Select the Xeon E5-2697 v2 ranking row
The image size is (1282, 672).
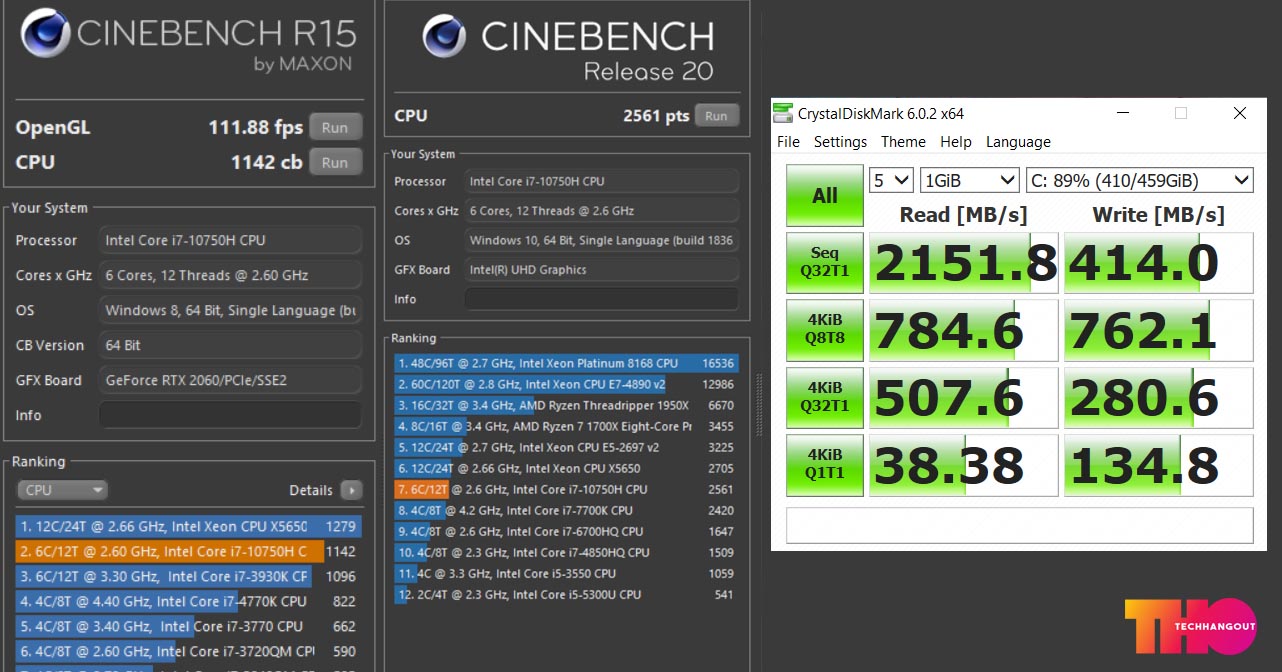[x=566, y=447]
